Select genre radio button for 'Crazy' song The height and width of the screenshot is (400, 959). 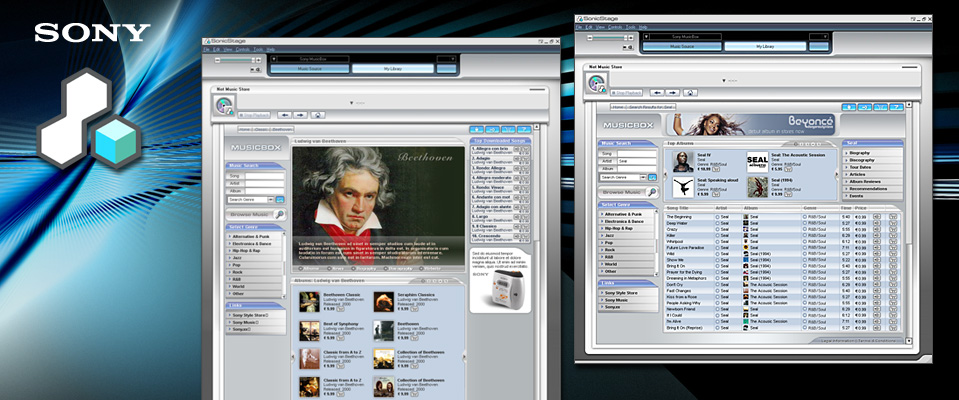(x=805, y=229)
